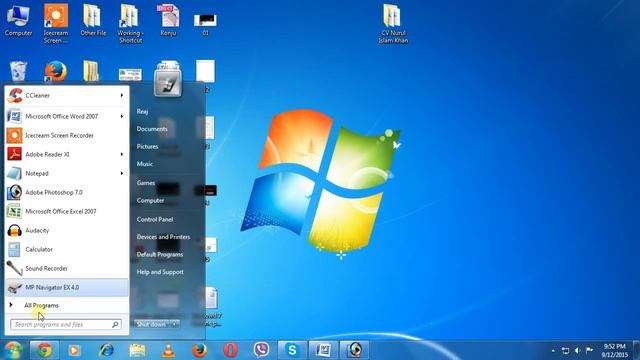The image size is (640, 360).
Task: Switch to Photoshop window in taskbar
Action: 354,350
